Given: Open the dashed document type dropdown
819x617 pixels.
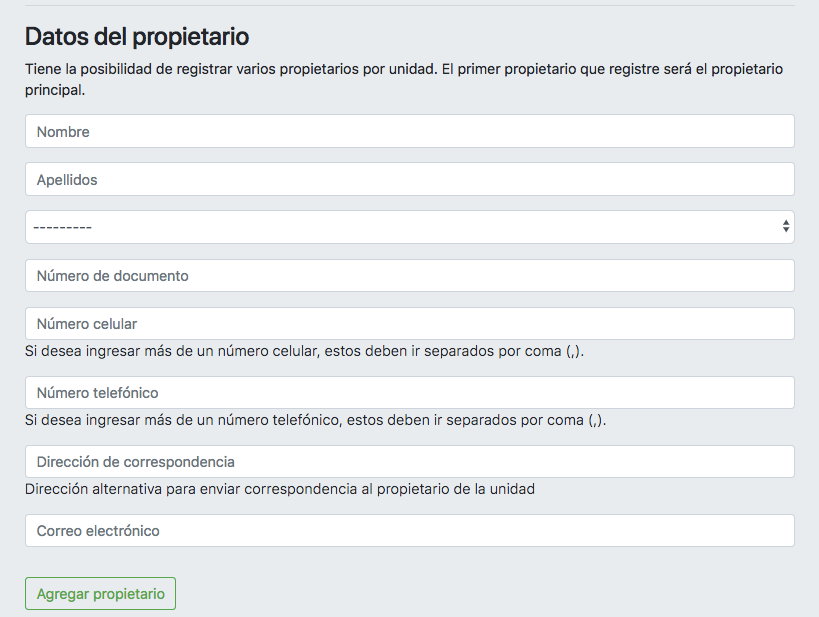Looking at the screenshot, I should (409, 227).
